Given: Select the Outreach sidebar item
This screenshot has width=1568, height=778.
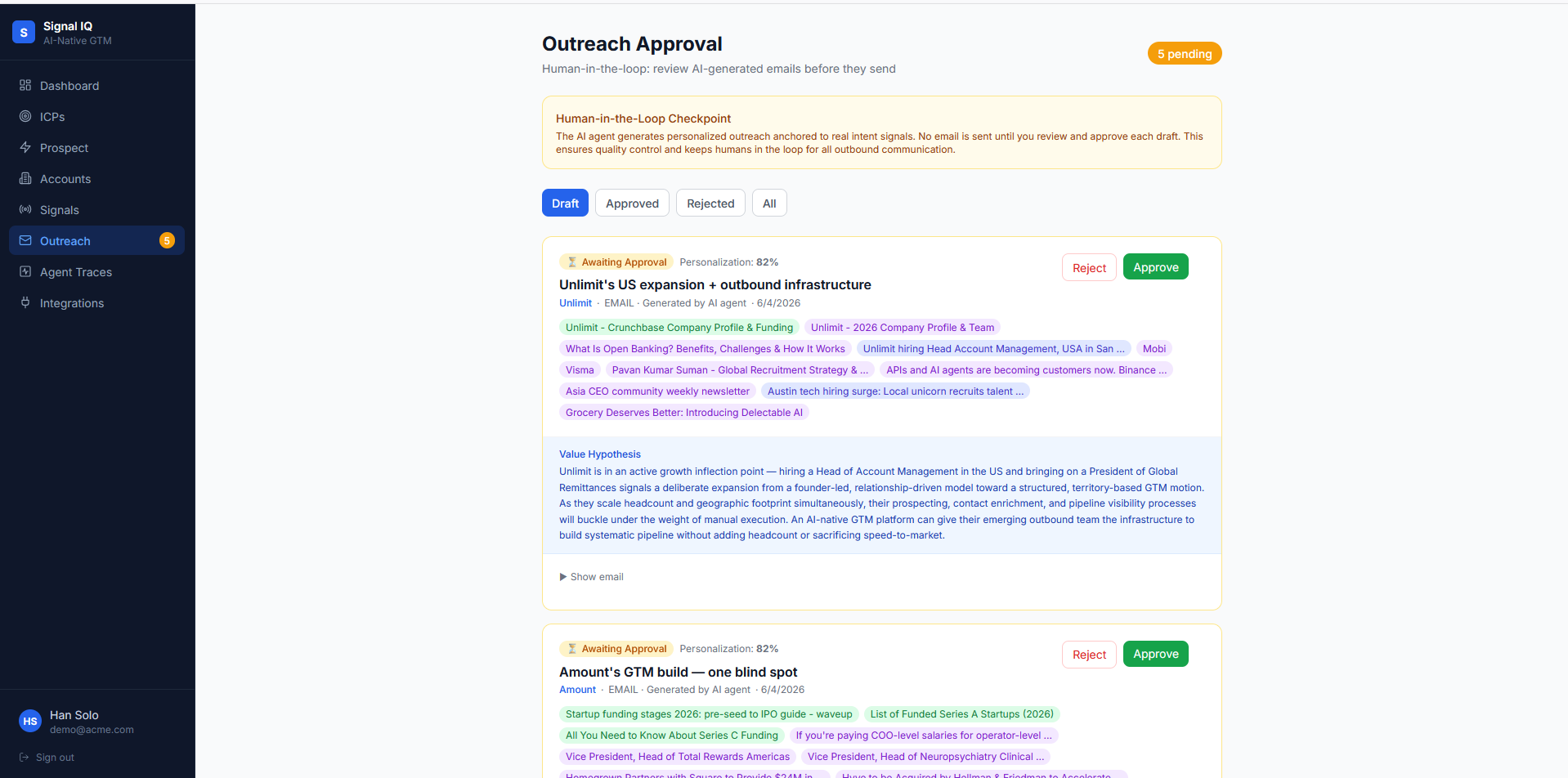Looking at the screenshot, I should (96, 240).
